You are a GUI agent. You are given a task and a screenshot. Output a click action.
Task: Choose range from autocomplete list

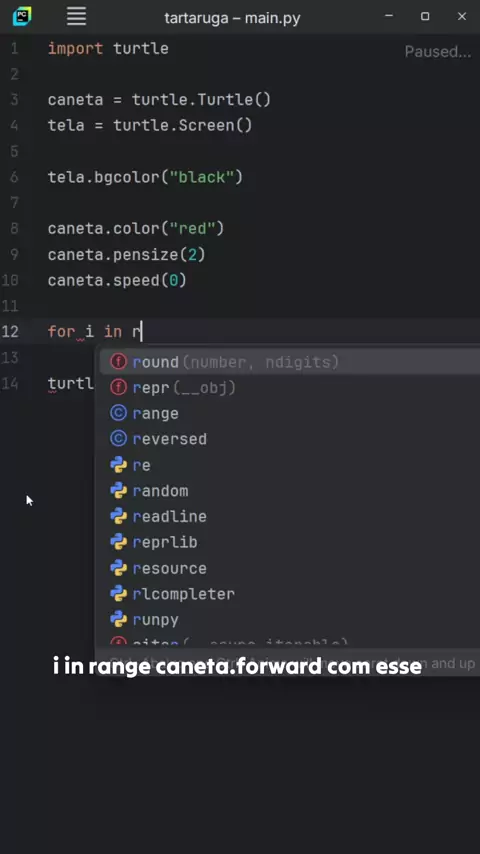289,413
